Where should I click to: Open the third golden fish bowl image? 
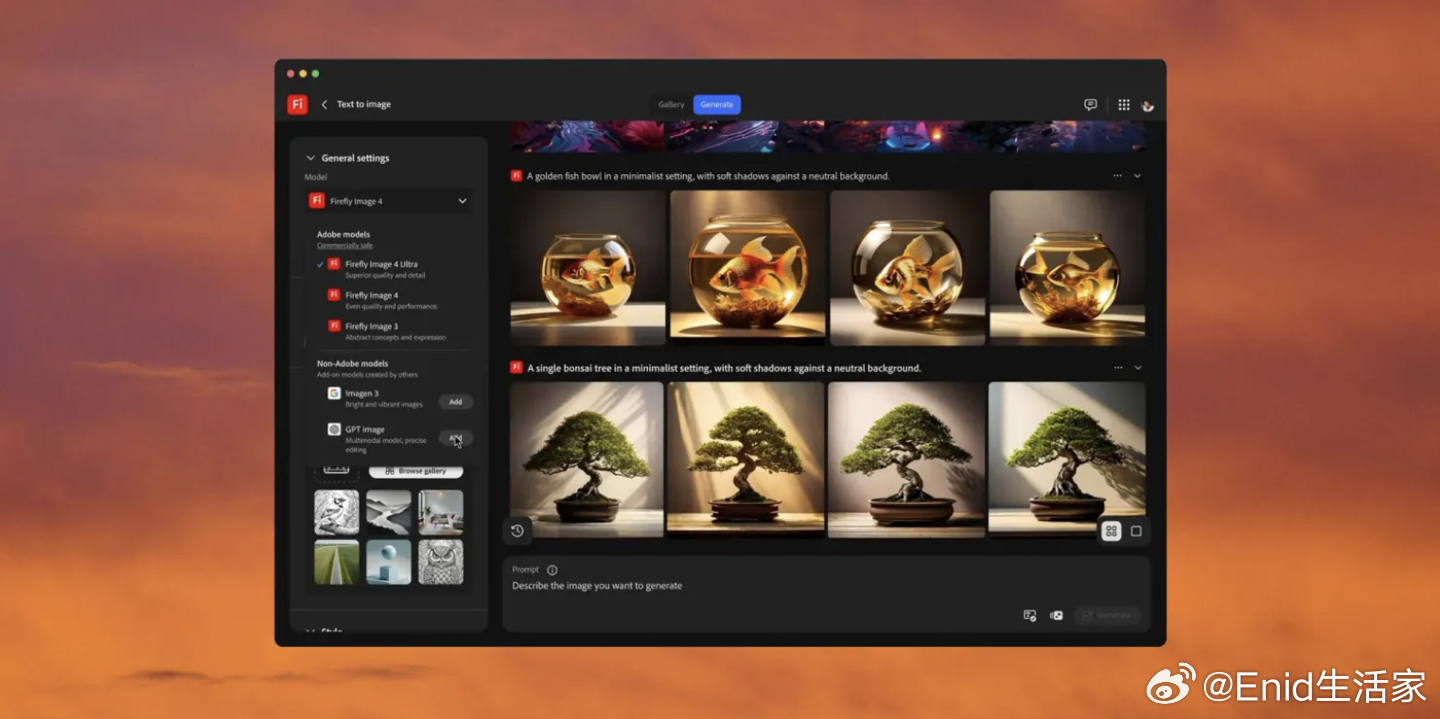908,268
